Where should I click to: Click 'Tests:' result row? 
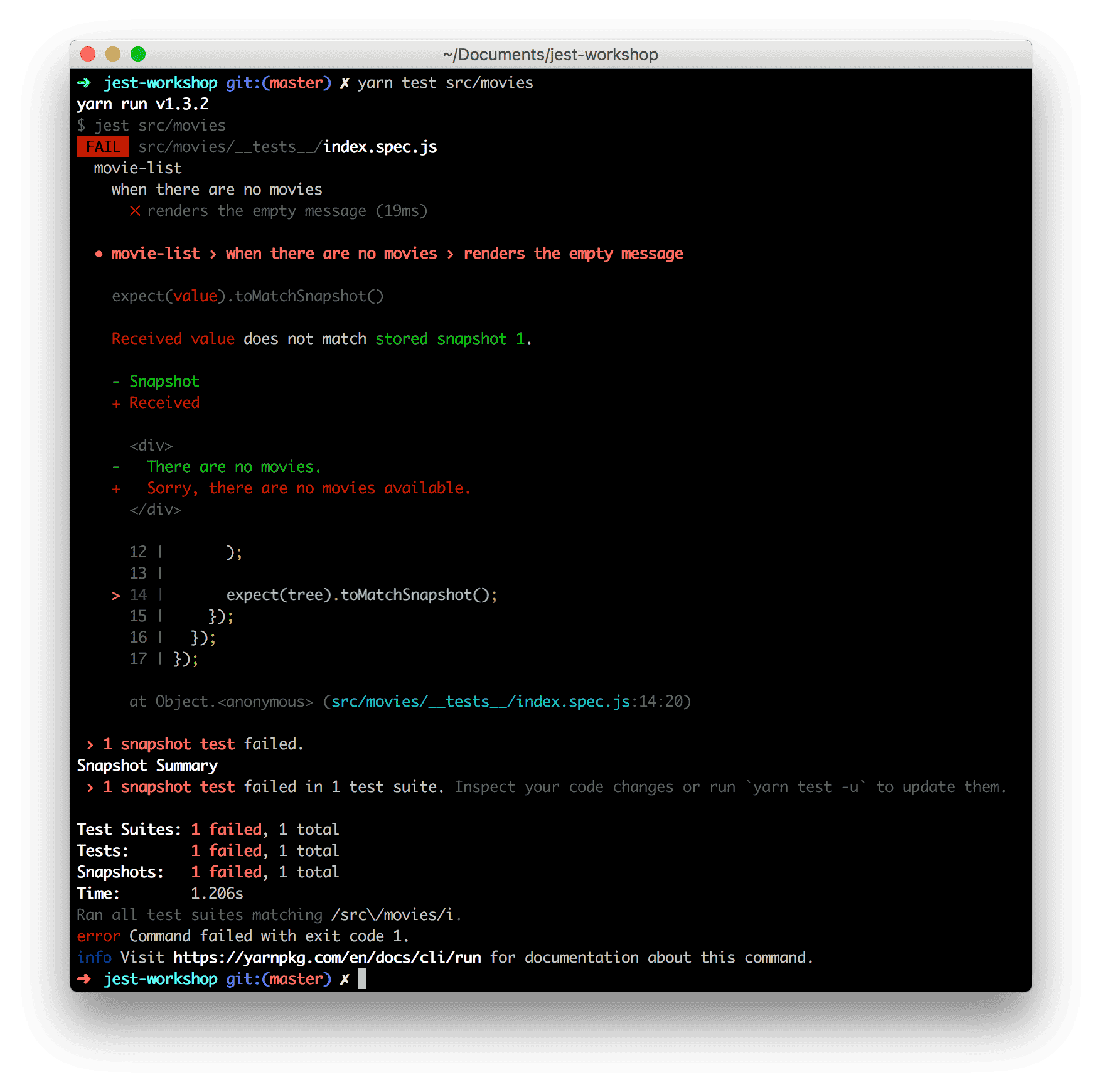pos(208,851)
